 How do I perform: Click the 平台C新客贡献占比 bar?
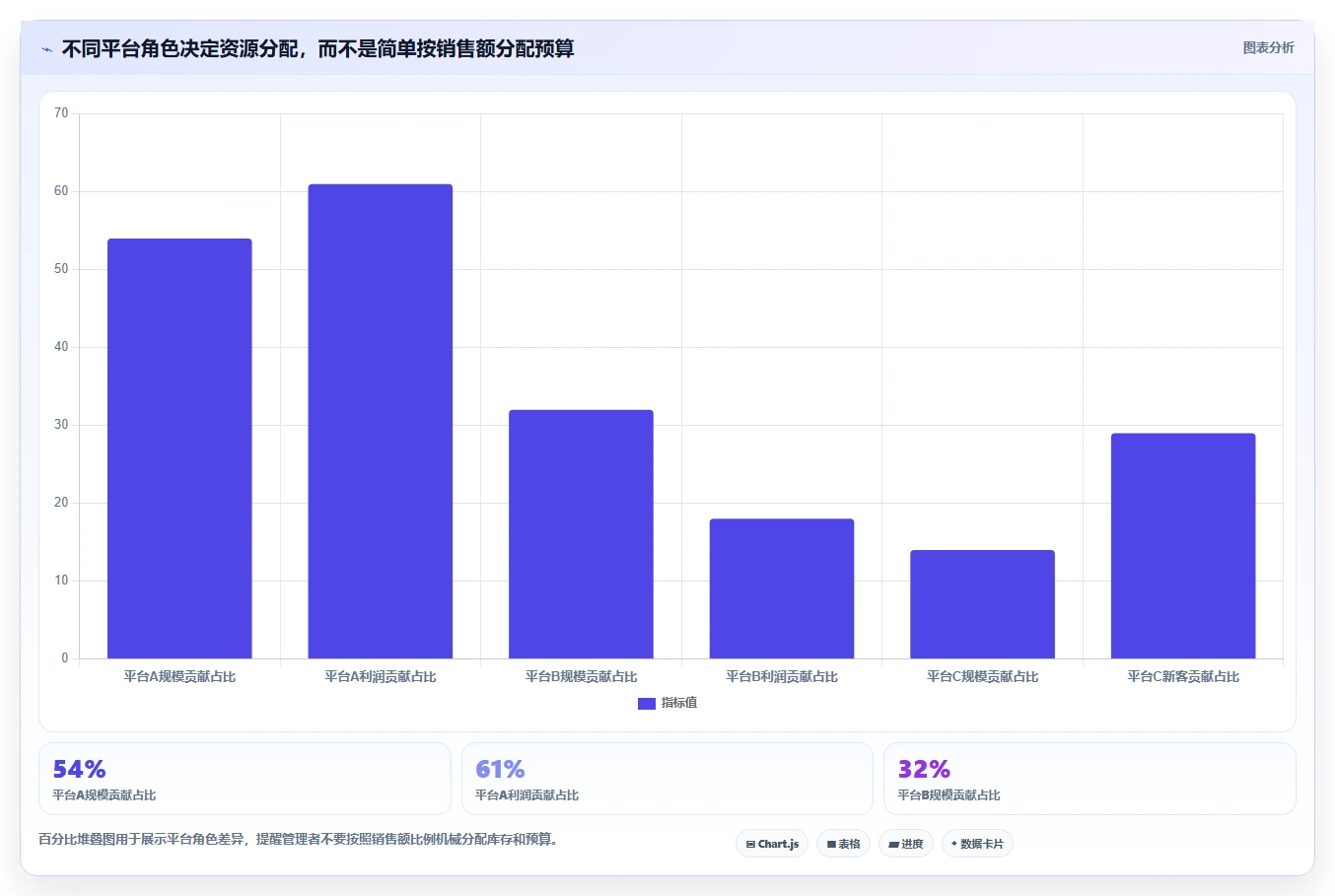1183,546
